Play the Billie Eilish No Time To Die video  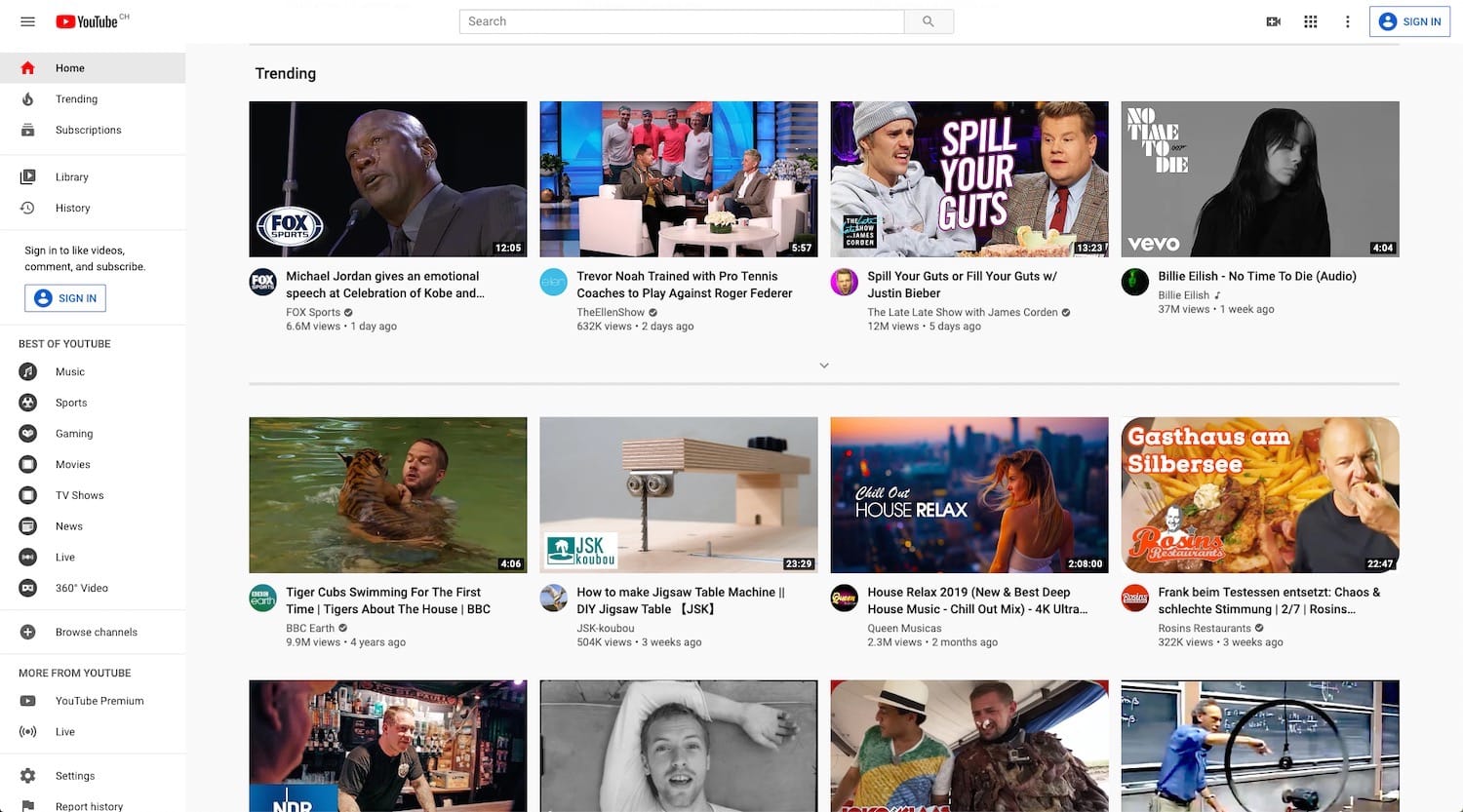pyautogui.click(x=1259, y=178)
